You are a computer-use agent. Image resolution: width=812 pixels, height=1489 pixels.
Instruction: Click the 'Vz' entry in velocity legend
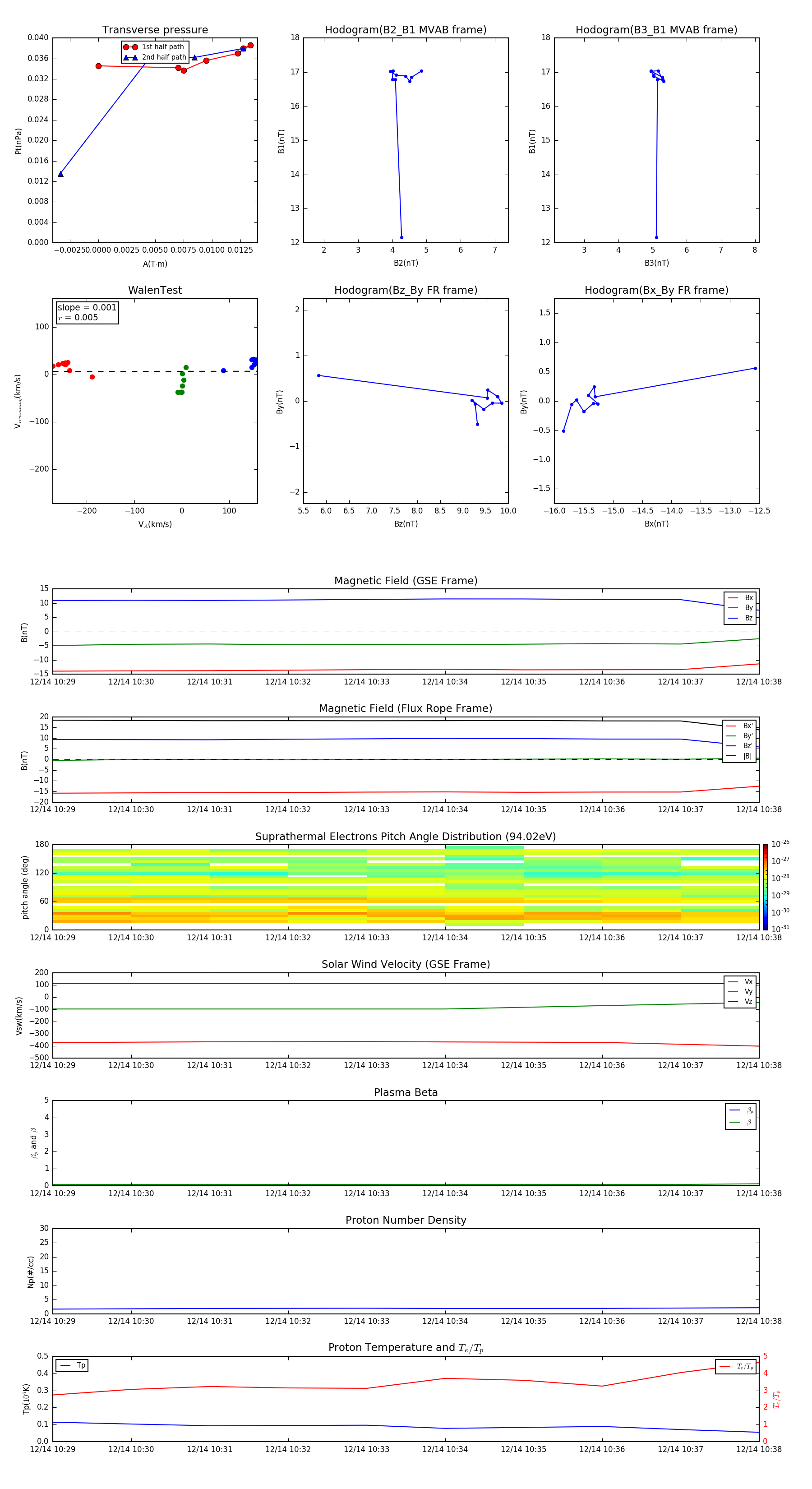[x=740, y=1002]
